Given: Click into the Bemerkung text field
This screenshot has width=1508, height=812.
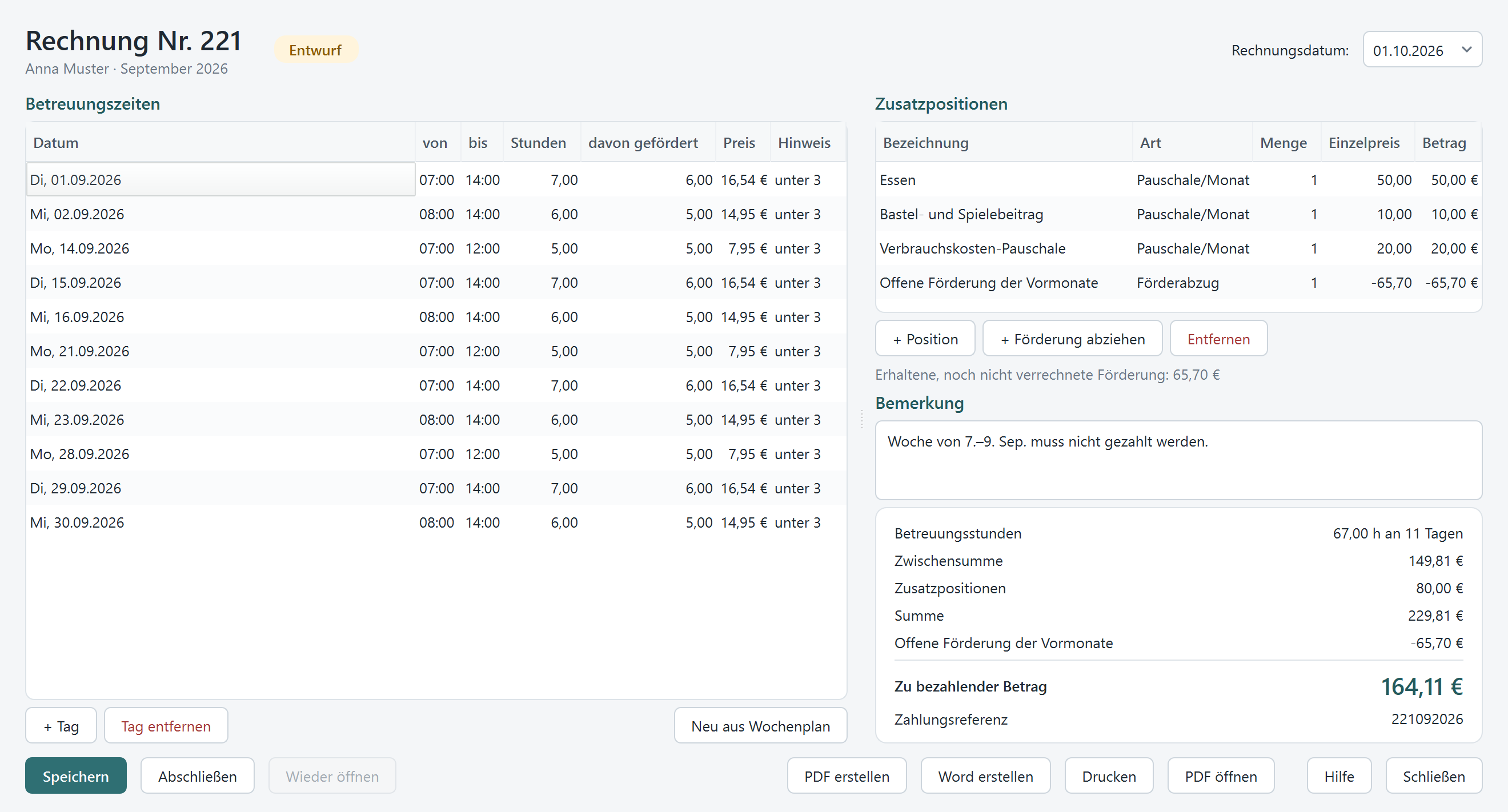Looking at the screenshot, I should pyautogui.click(x=1178, y=460).
